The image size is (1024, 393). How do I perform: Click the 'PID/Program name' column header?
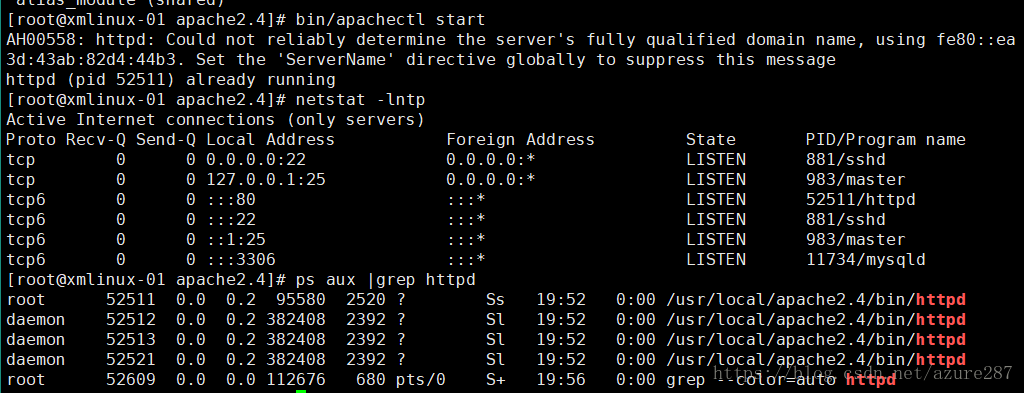coord(886,140)
